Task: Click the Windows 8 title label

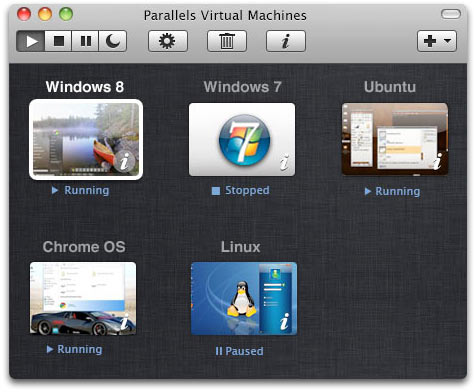Action: [85, 87]
